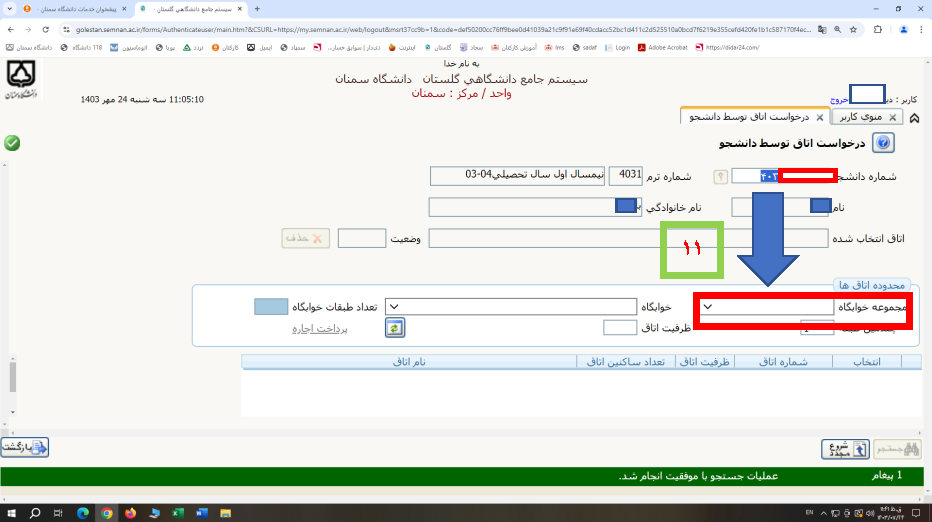Click the خروج logout link
932x522 pixels.
coord(839,100)
